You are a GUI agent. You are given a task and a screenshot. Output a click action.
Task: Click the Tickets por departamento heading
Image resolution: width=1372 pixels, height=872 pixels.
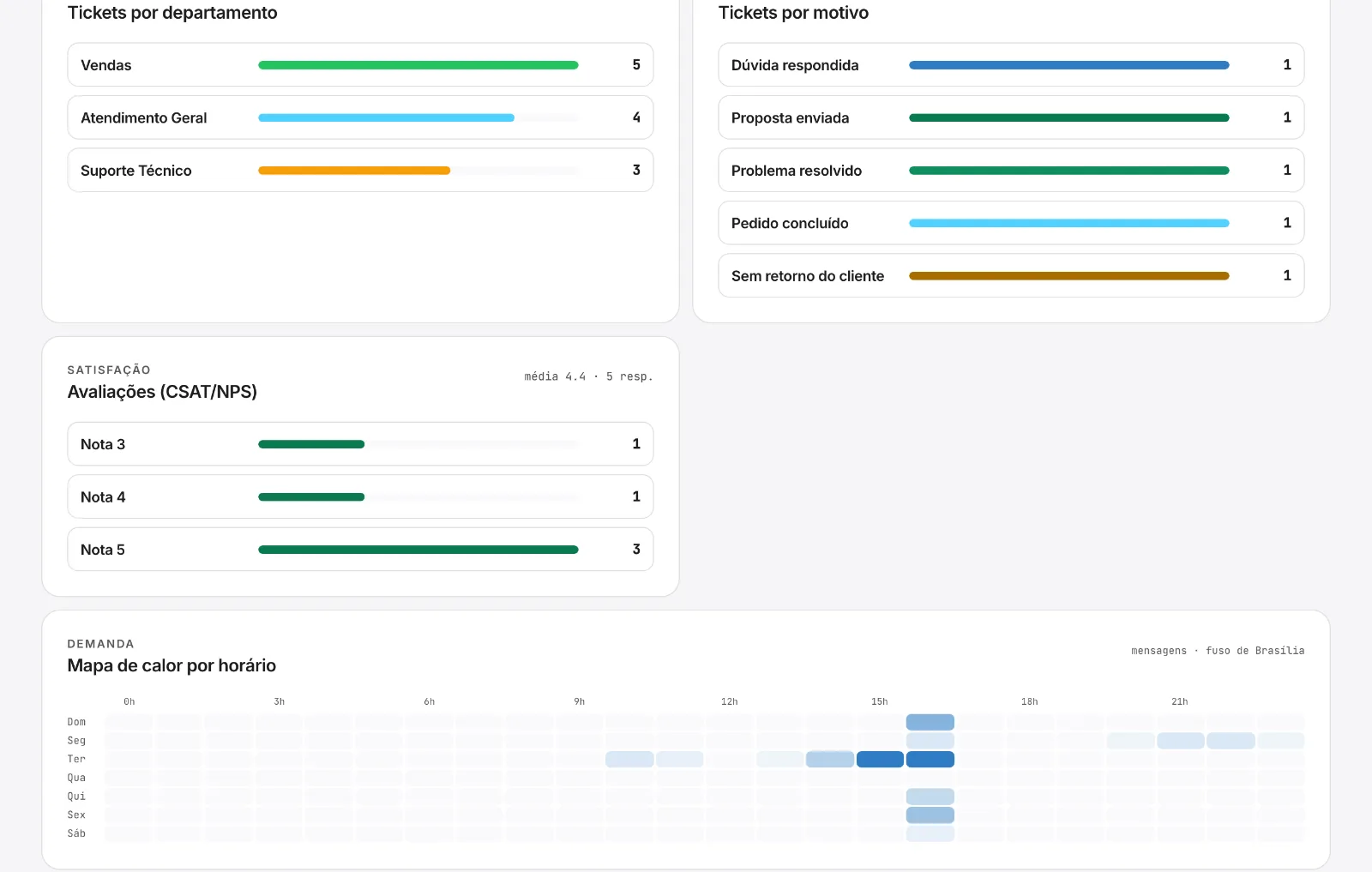(x=172, y=13)
